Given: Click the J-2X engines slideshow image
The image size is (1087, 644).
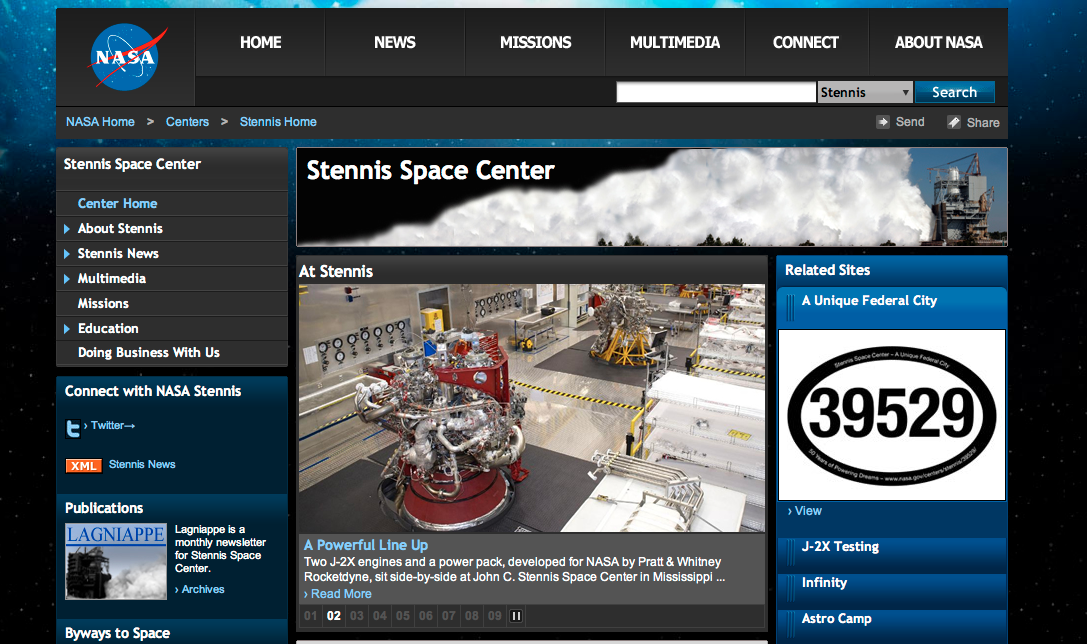Looking at the screenshot, I should click(x=532, y=408).
